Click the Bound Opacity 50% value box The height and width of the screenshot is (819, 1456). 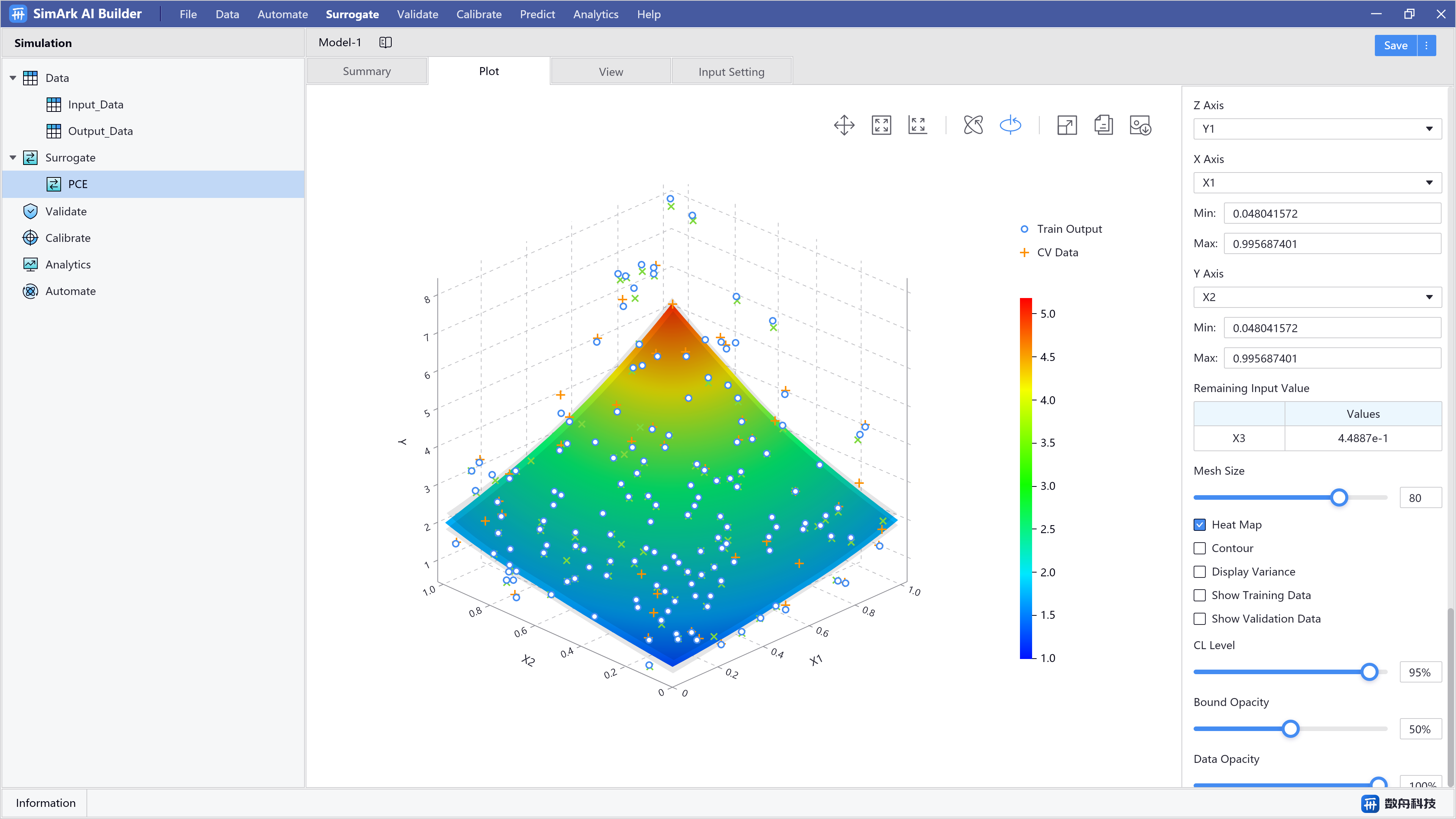tap(1420, 729)
